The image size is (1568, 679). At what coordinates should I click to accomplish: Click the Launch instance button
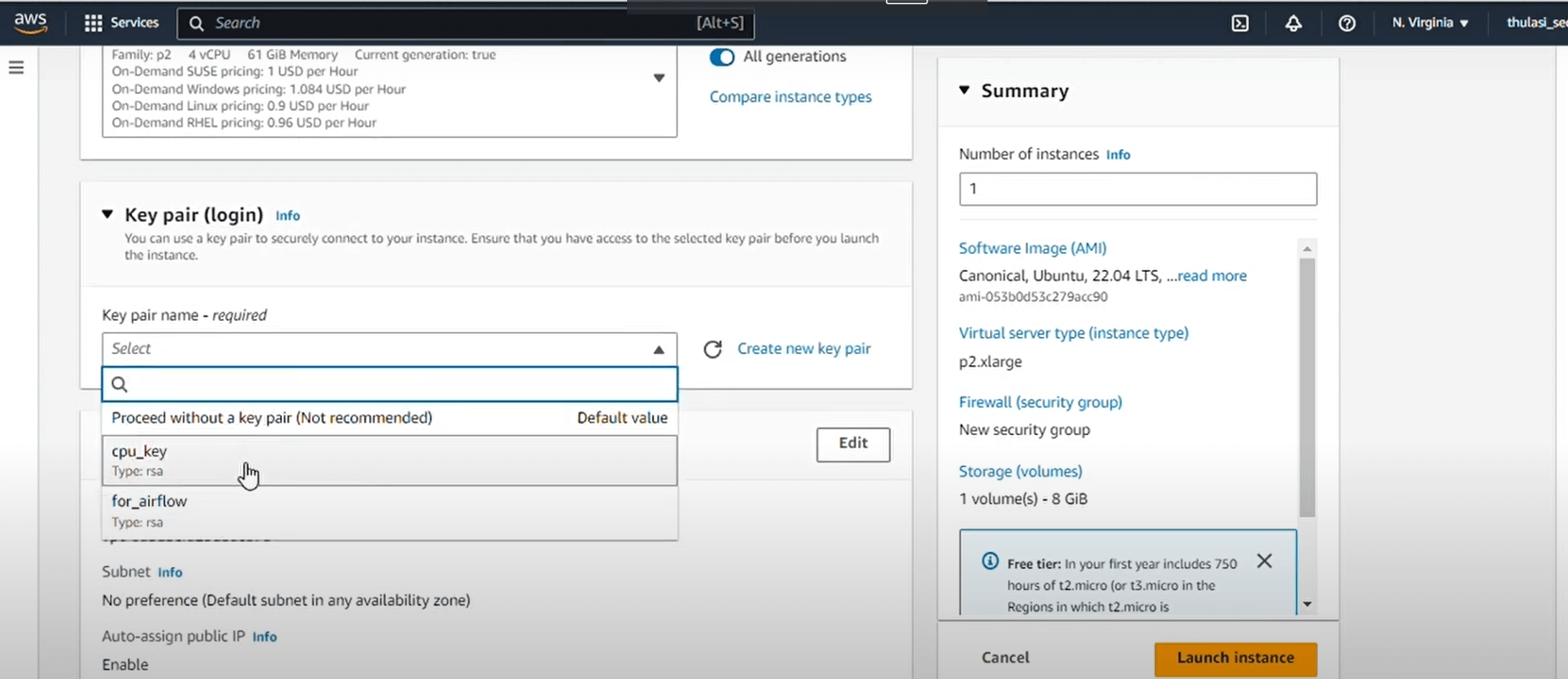click(1235, 658)
